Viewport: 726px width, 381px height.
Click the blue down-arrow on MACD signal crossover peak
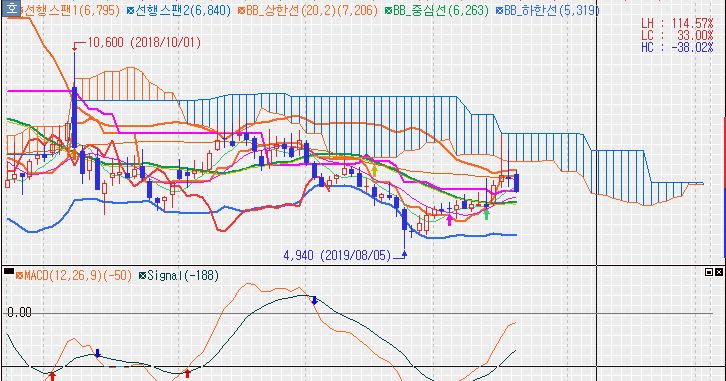tap(314, 300)
